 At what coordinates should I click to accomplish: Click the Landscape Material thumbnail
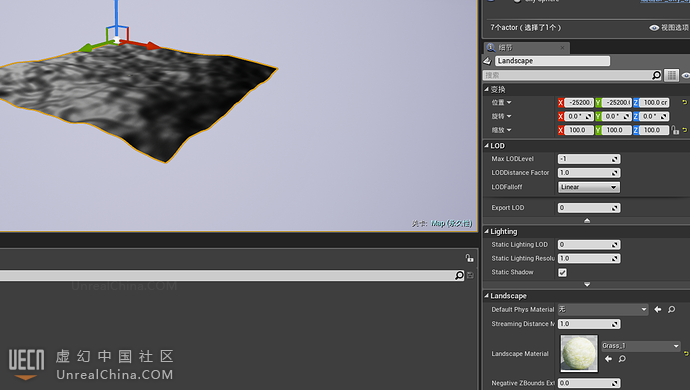pyautogui.click(x=579, y=353)
